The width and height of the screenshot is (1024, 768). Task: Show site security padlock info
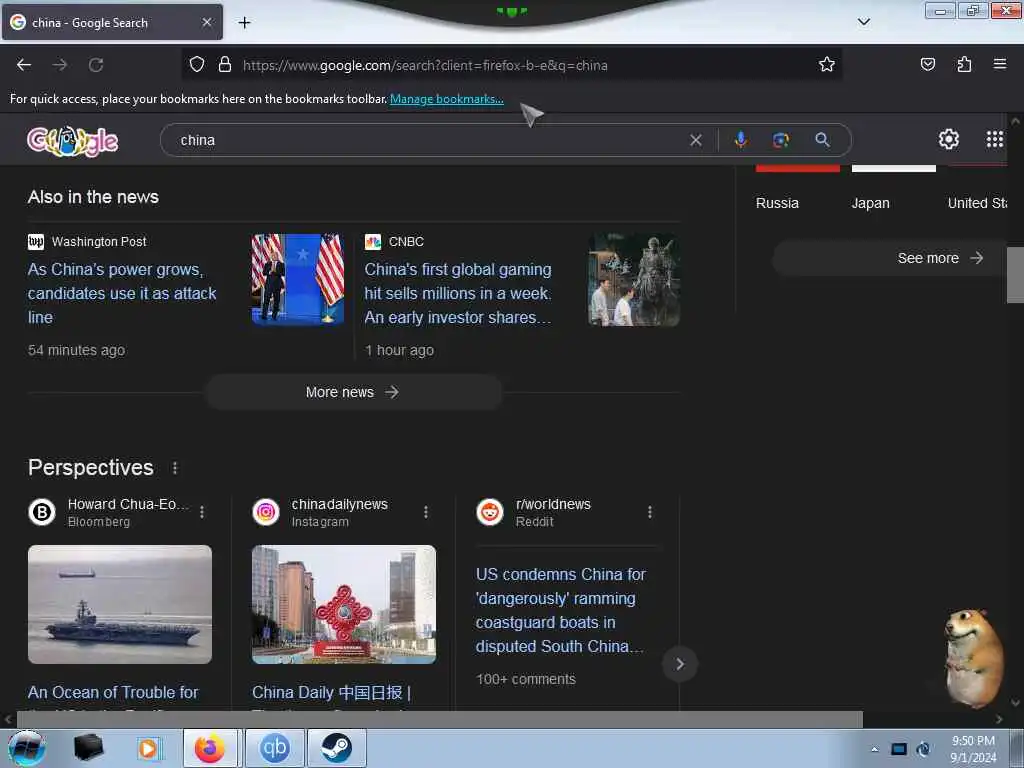[225, 64]
